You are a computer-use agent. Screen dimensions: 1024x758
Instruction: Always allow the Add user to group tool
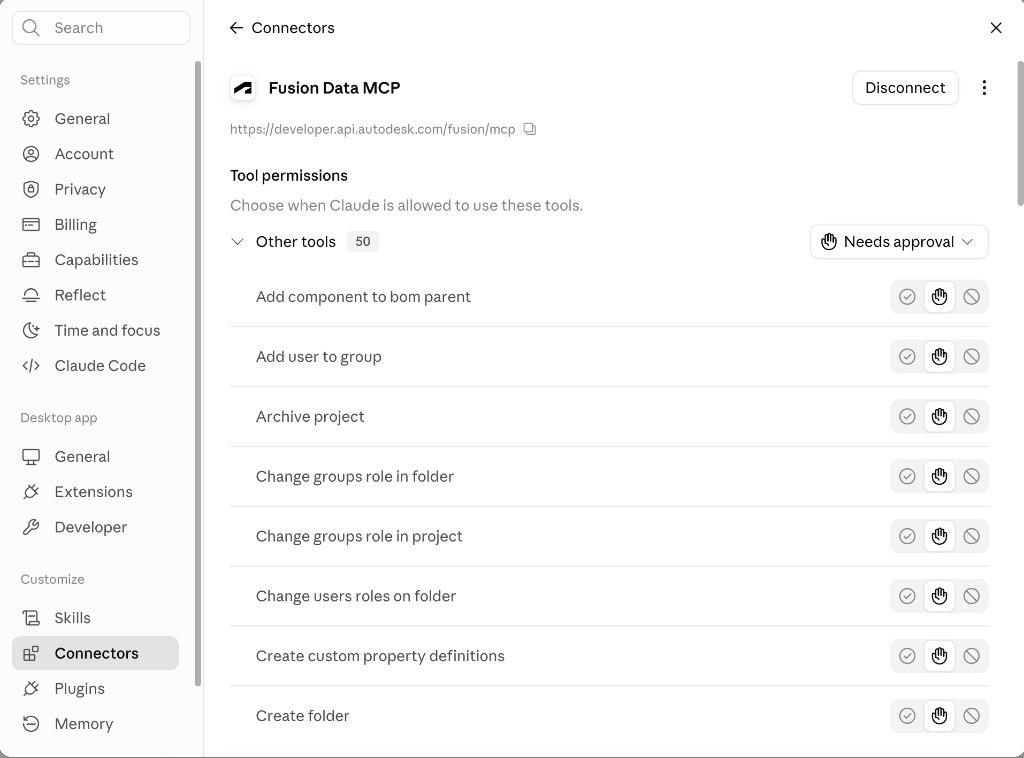tap(906, 356)
